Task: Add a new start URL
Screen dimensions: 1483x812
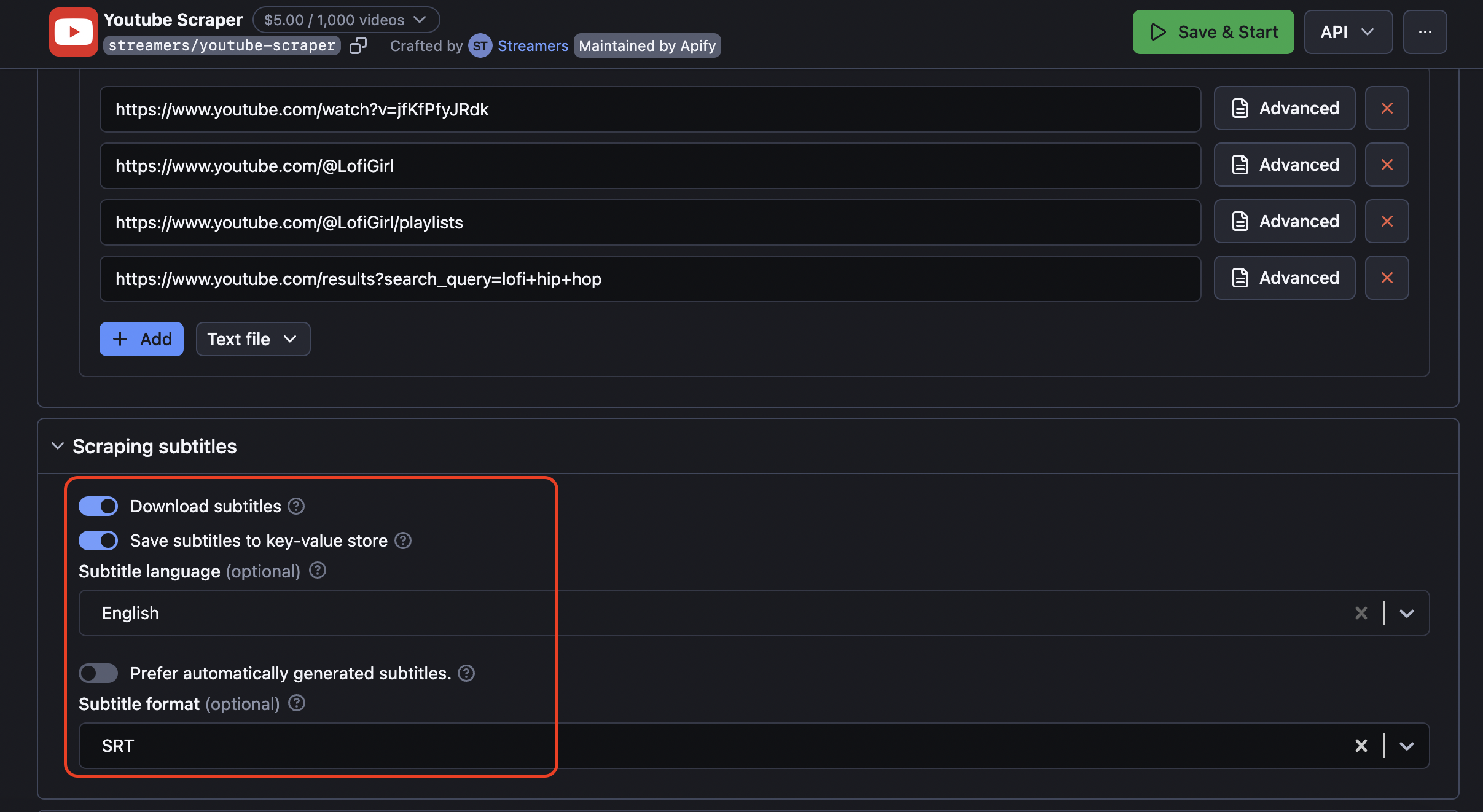Action: [x=141, y=338]
